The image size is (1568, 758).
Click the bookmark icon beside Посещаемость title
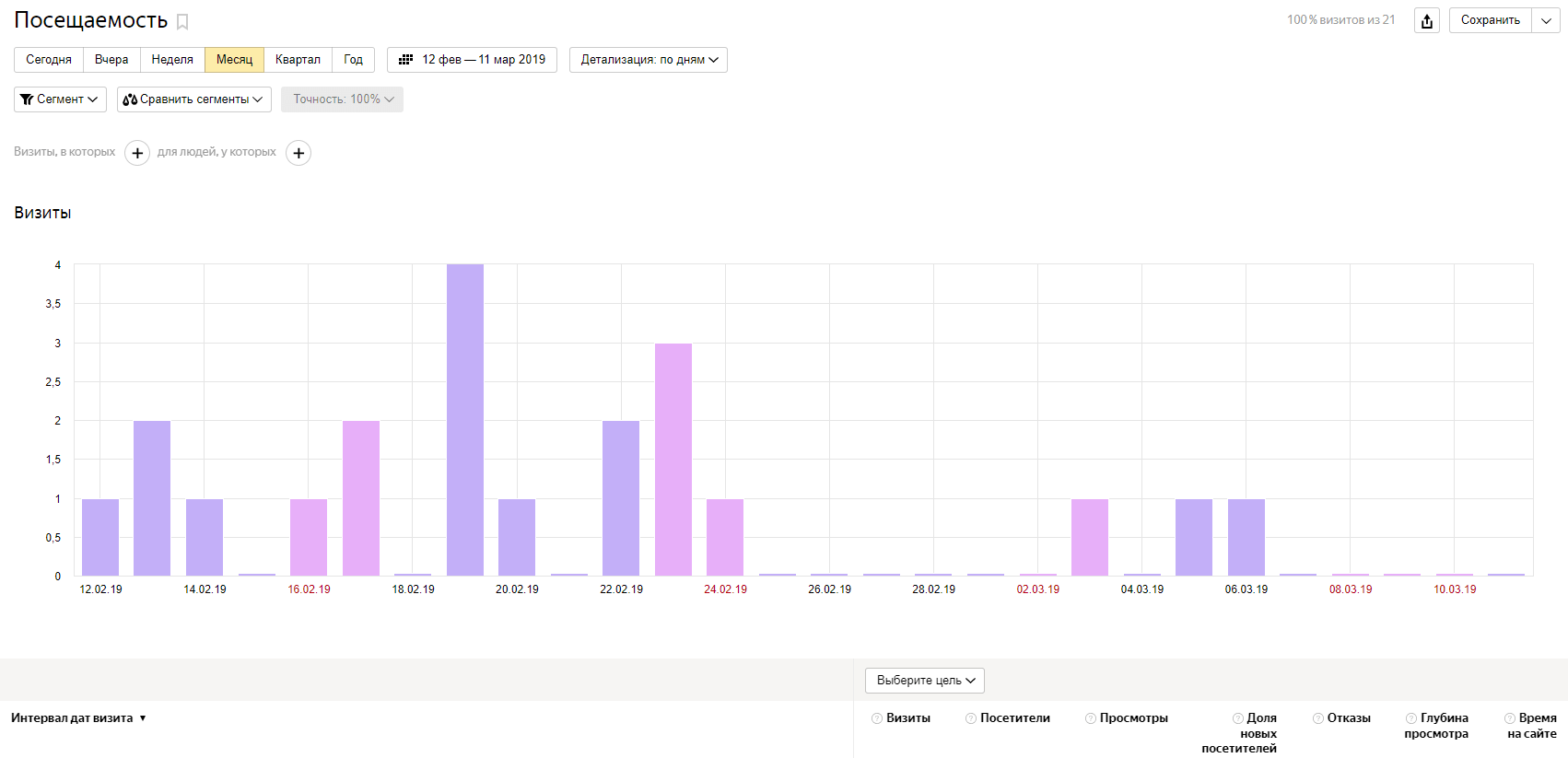tap(182, 22)
